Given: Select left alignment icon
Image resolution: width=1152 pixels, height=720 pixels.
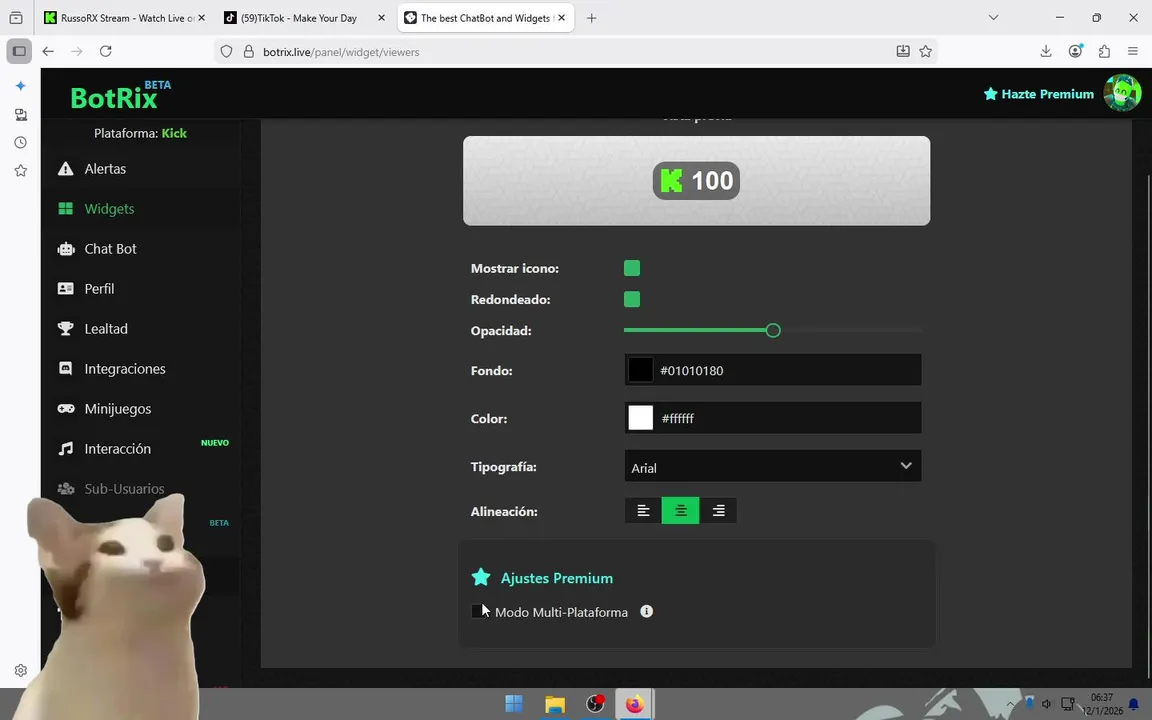Looking at the screenshot, I should point(644,511).
